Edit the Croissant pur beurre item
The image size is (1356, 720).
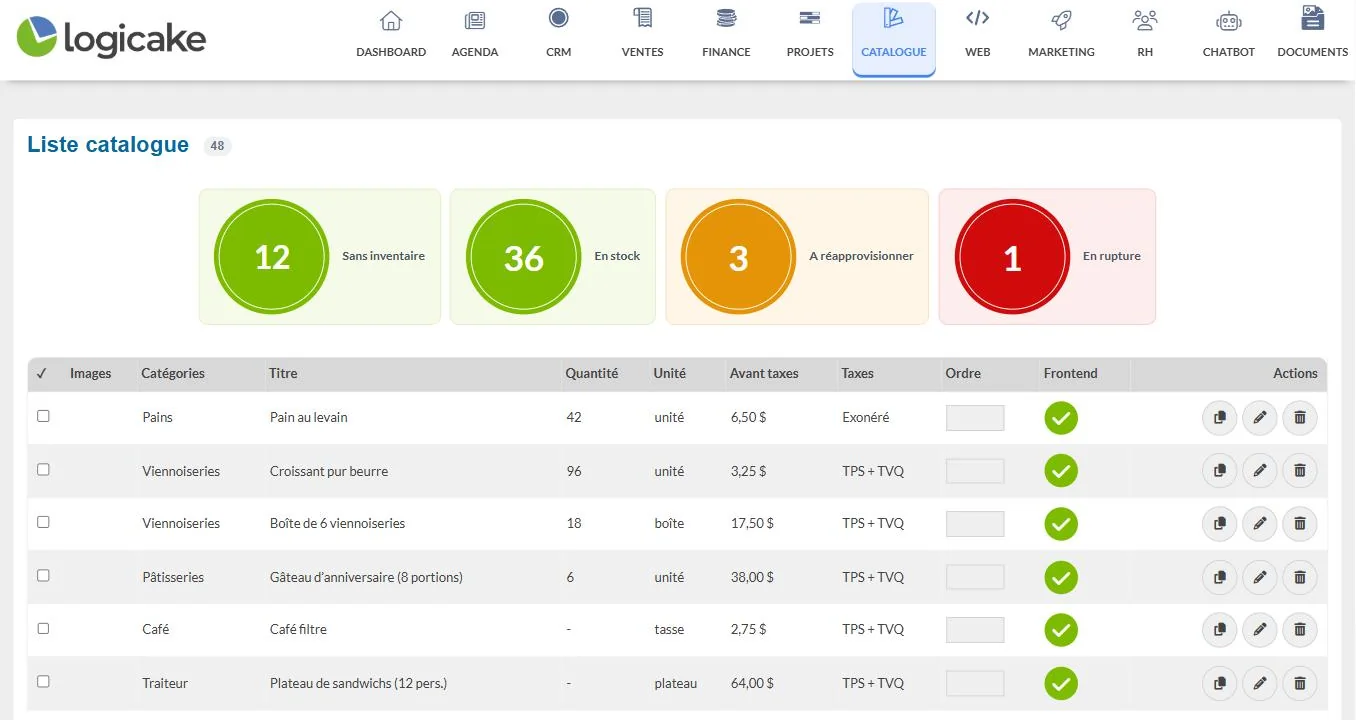1260,471
